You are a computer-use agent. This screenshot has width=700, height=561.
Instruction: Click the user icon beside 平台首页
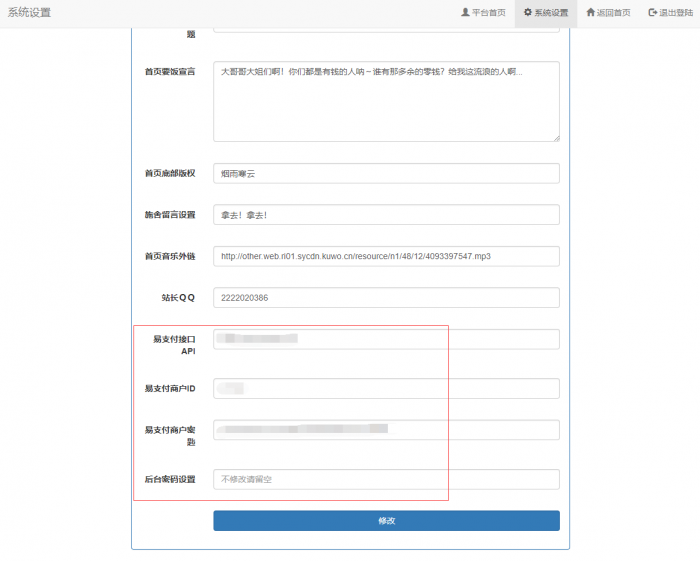465,13
